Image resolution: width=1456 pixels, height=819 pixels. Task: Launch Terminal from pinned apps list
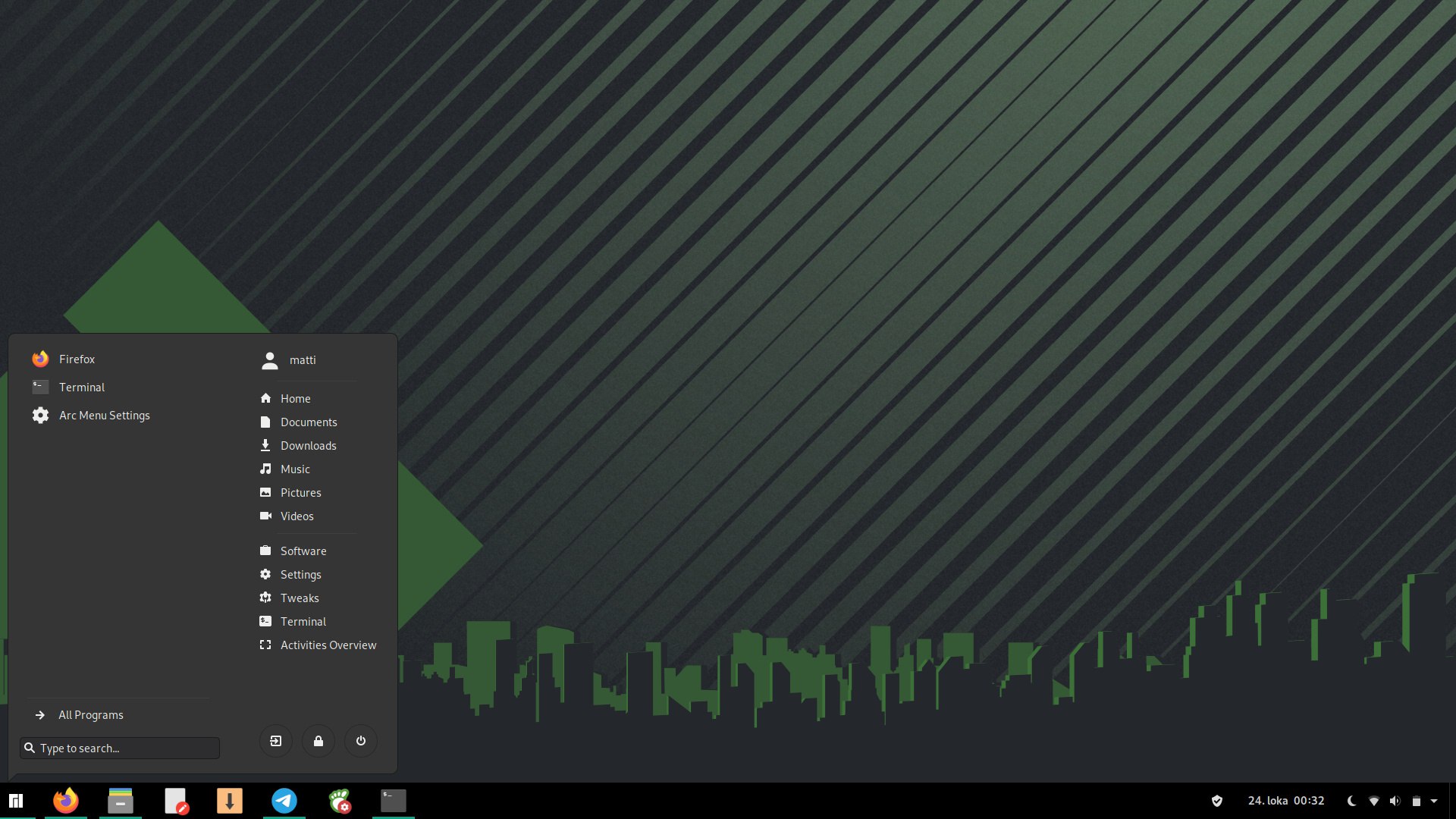point(118,387)
